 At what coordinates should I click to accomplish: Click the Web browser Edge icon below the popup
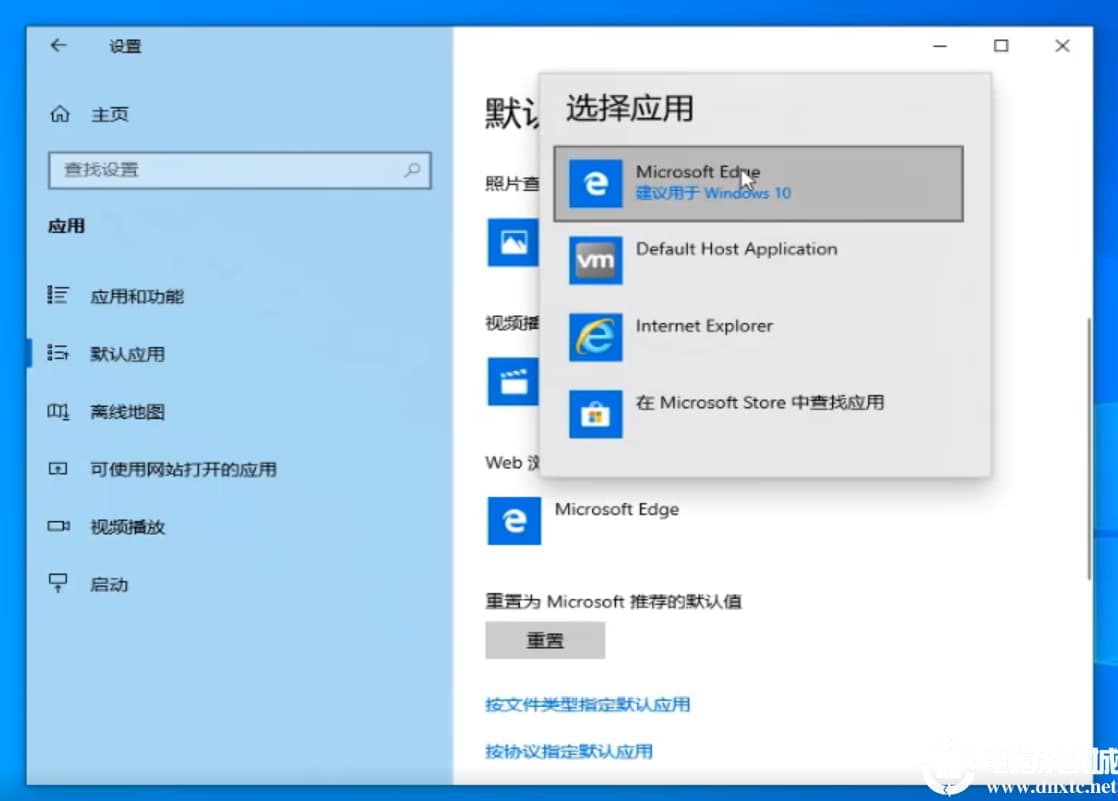pyautogui.click(x=514, y=521)
